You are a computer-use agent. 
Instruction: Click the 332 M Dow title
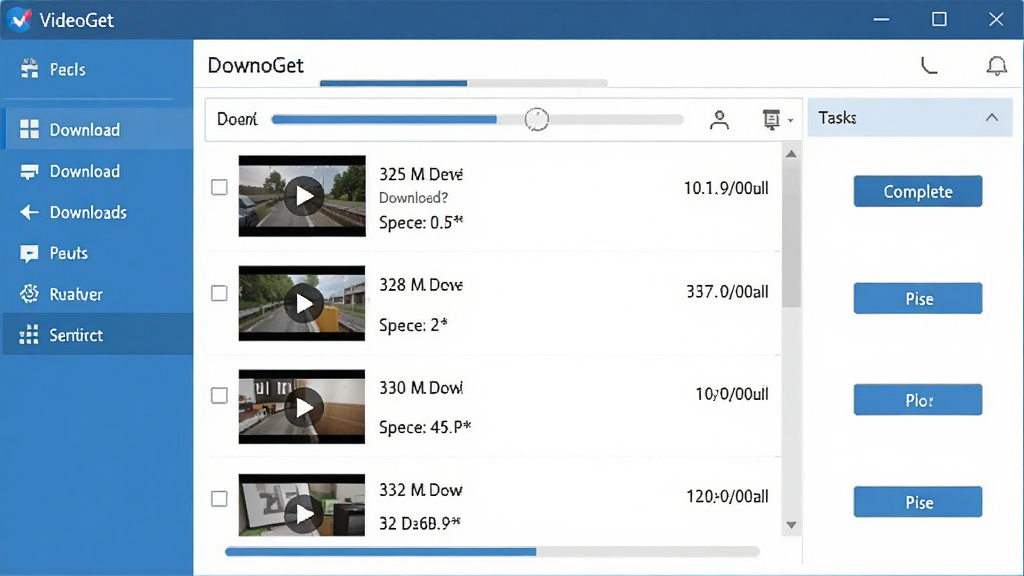[421, 490]
